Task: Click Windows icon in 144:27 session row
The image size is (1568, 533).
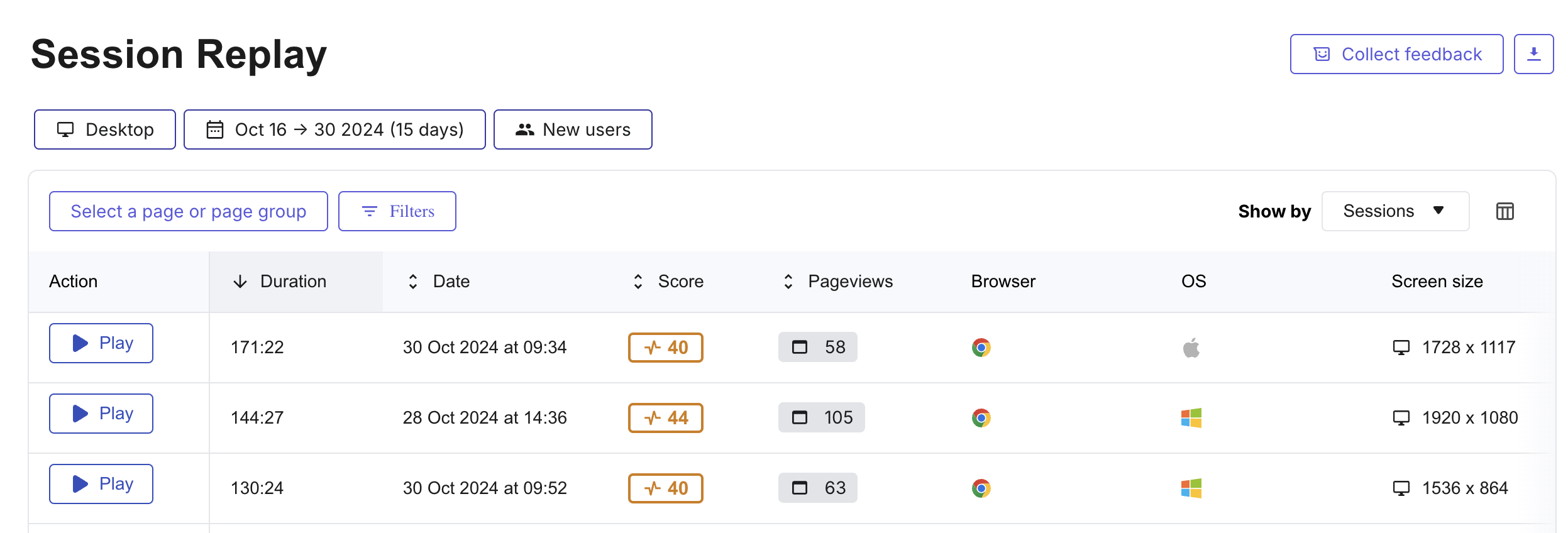Action: pos(1191,418)
